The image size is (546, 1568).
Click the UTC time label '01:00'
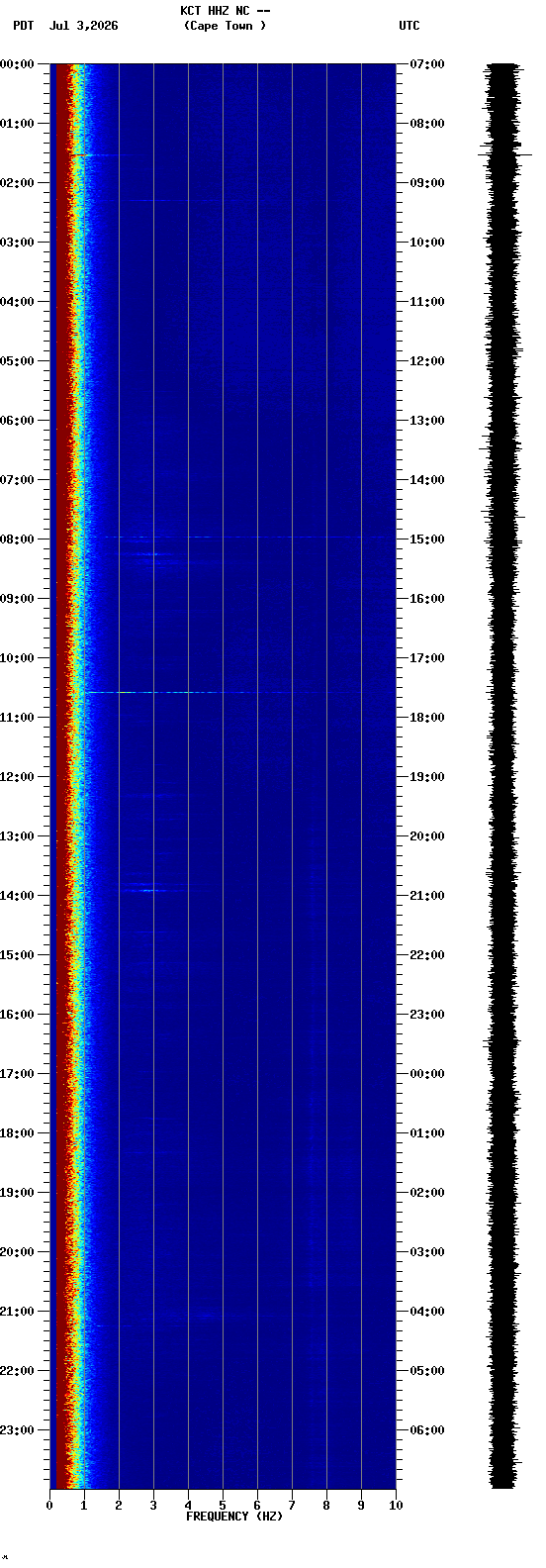point(427,1133)
